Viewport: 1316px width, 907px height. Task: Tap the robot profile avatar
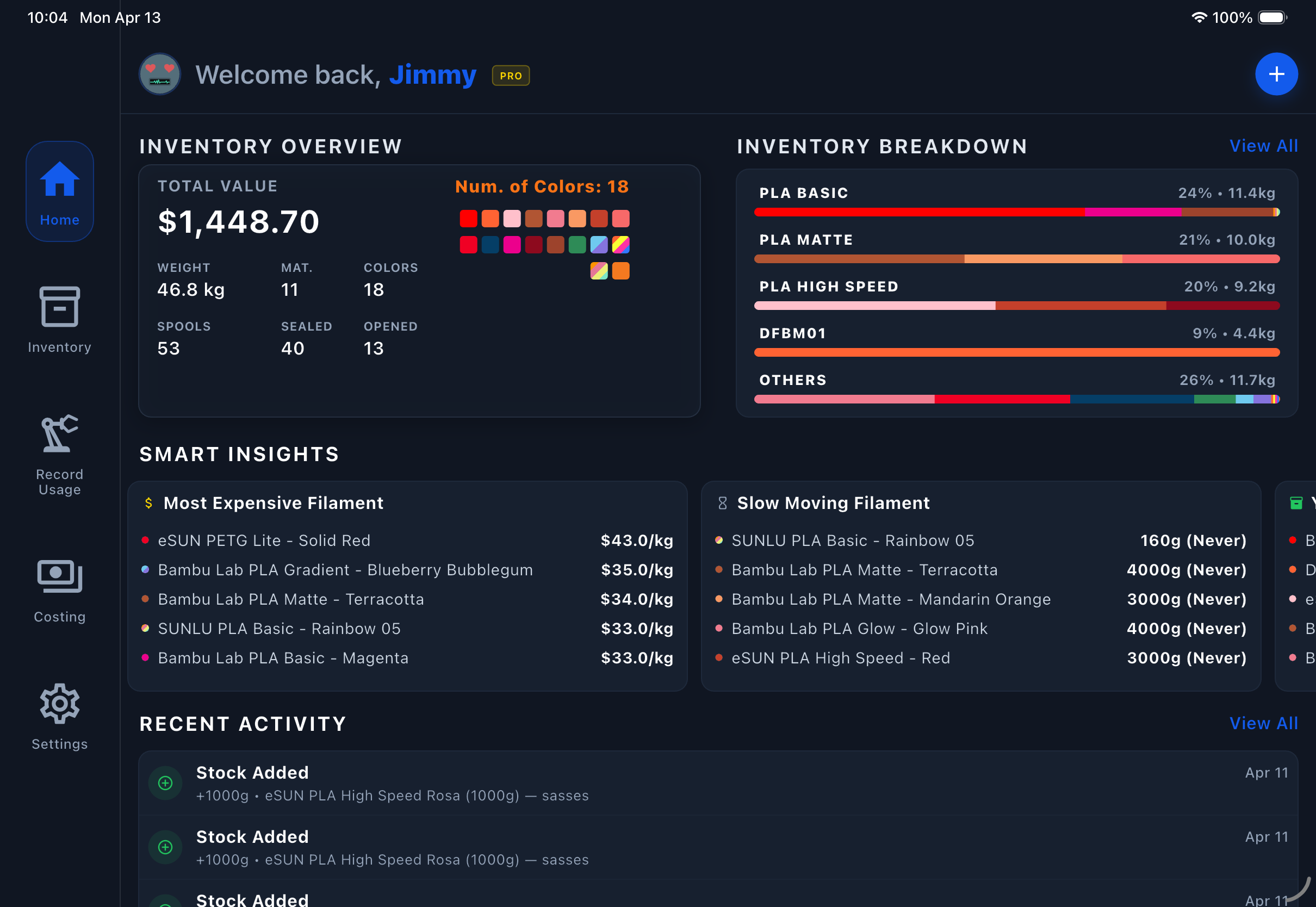tap(160, 74)
